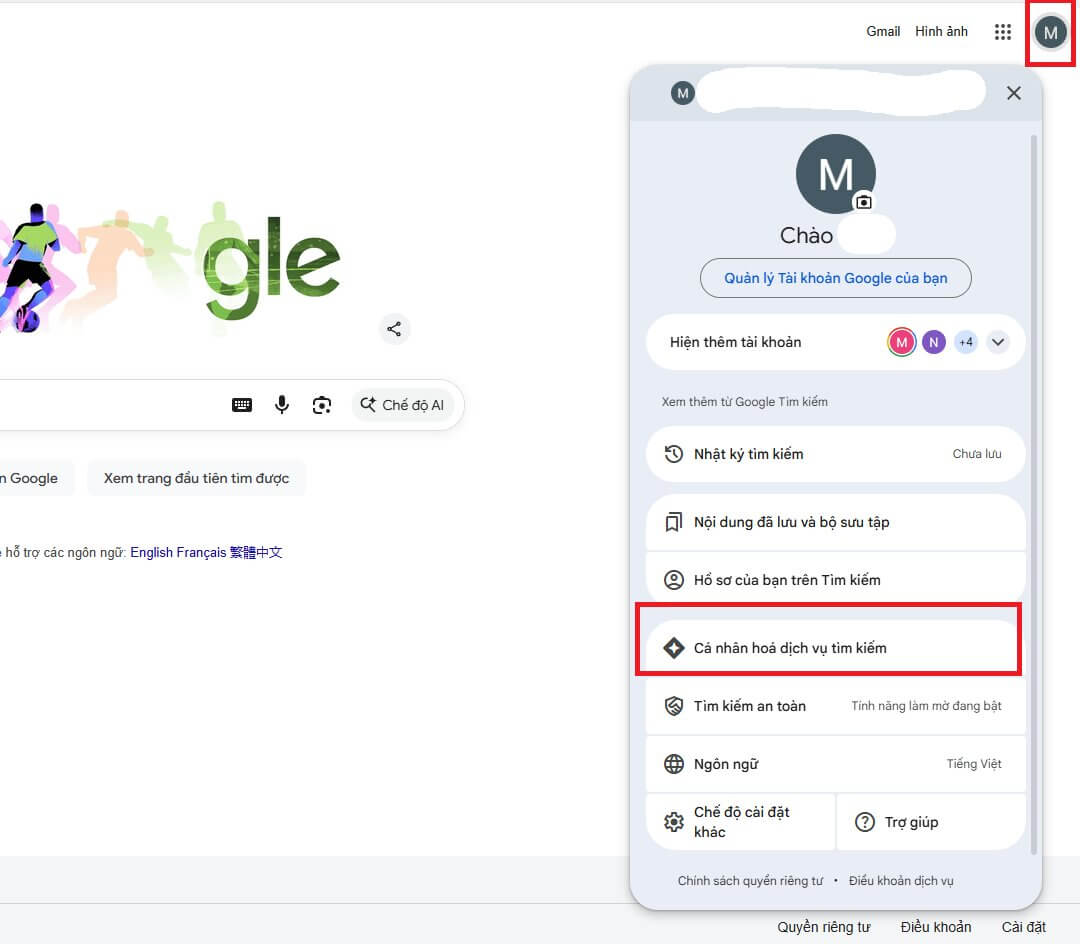Image resolution: width=1080 pixels, height=944 pixels.
Task: Click Quản lý Tài khoản Google của bạn
Action: point(835,278)
